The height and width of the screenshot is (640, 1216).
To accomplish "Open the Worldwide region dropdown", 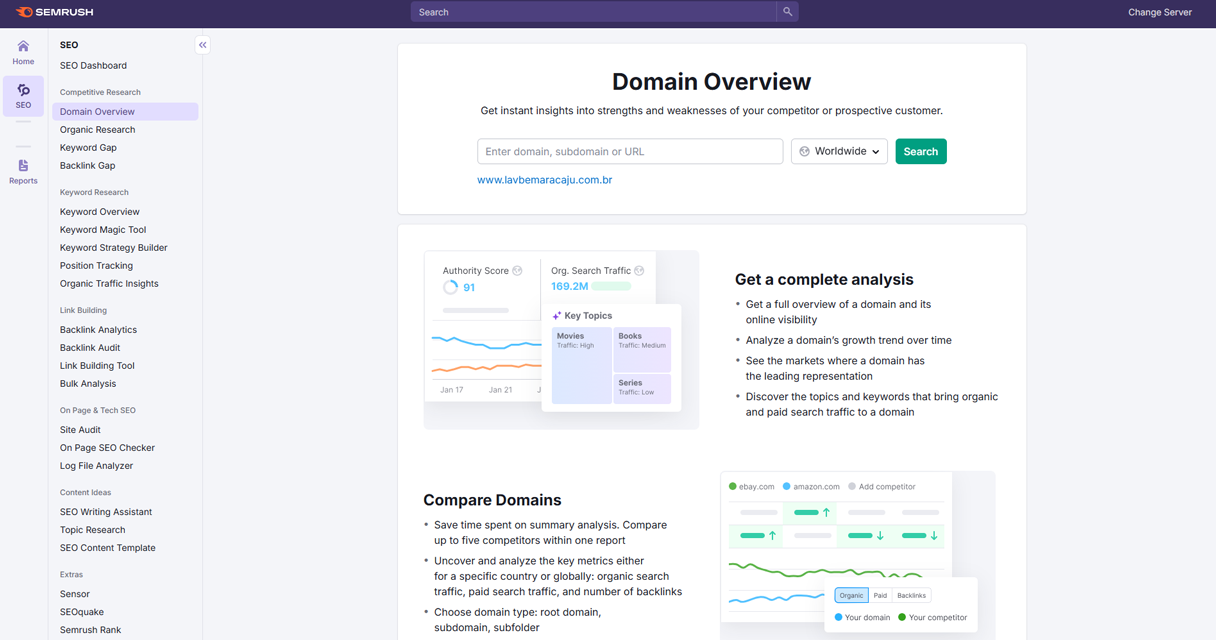I will tap(839, 152).
